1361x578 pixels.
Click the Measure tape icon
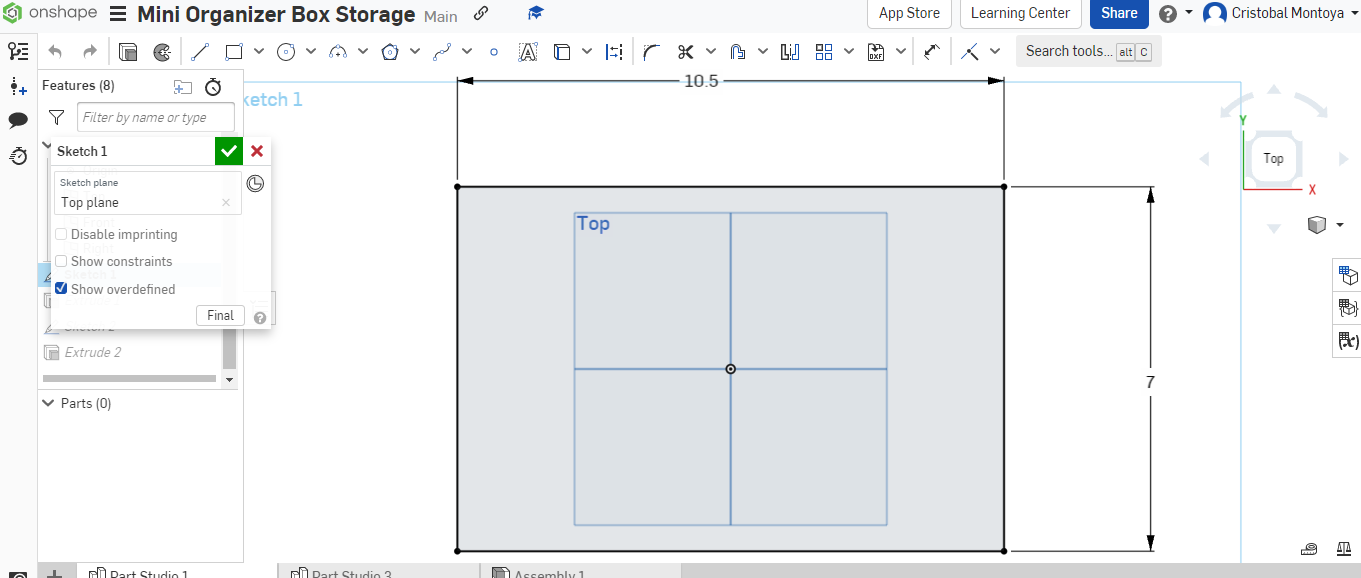[x=1310, y=548]
